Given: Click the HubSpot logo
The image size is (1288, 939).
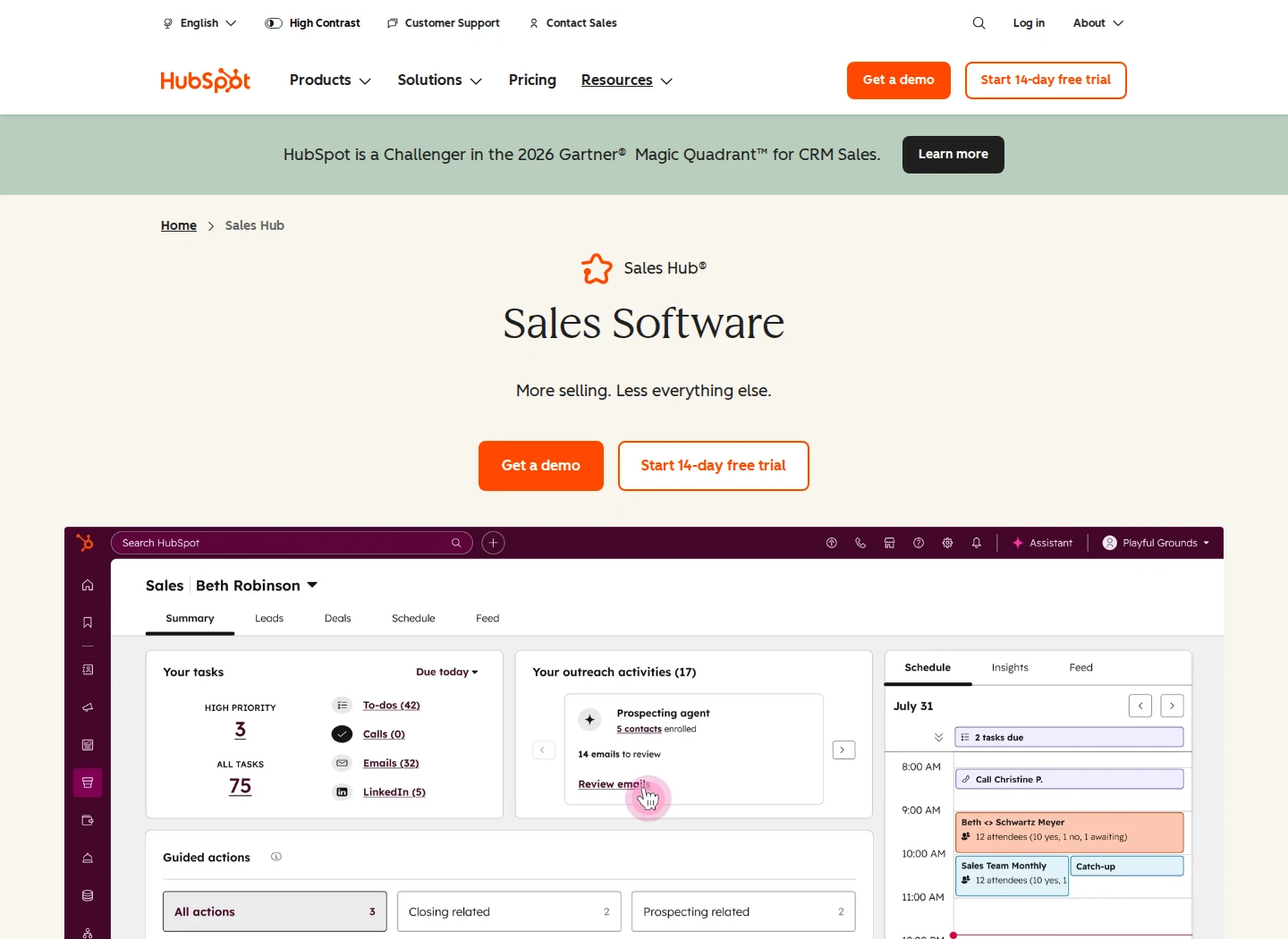Looking at the screenshot, I should (x=205, y=80).
